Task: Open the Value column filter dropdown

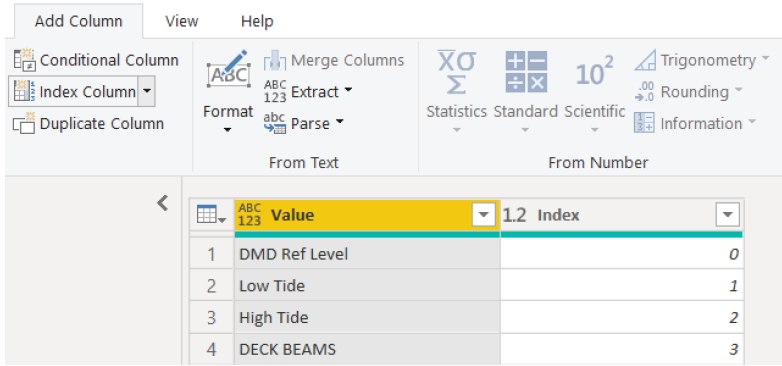Action: 483,215
